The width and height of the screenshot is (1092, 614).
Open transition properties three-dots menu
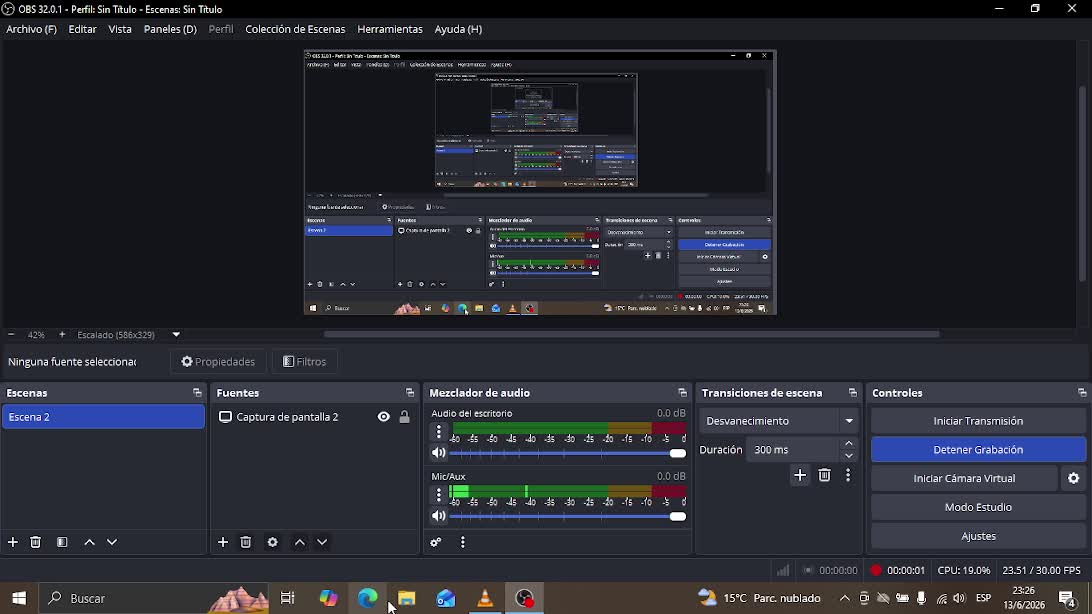[x=848, y=475]
